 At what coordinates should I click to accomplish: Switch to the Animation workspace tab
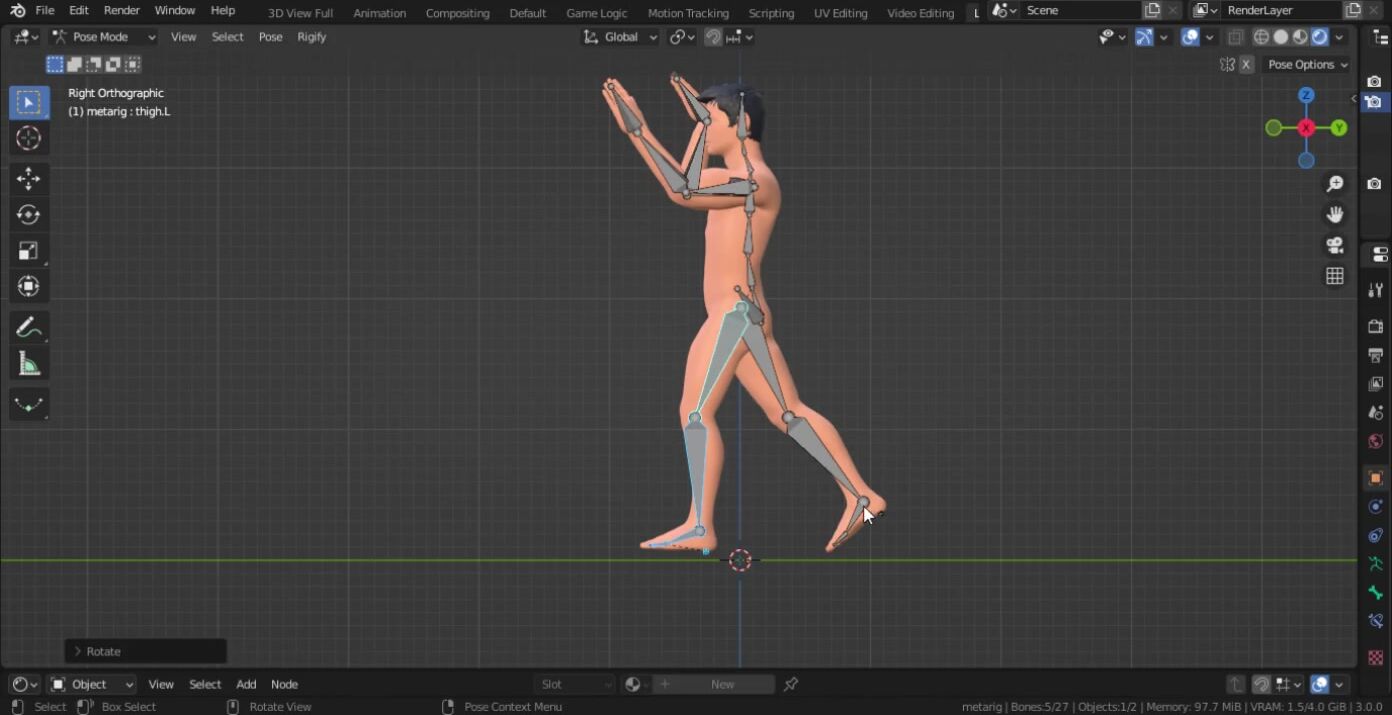coord(379,13)
